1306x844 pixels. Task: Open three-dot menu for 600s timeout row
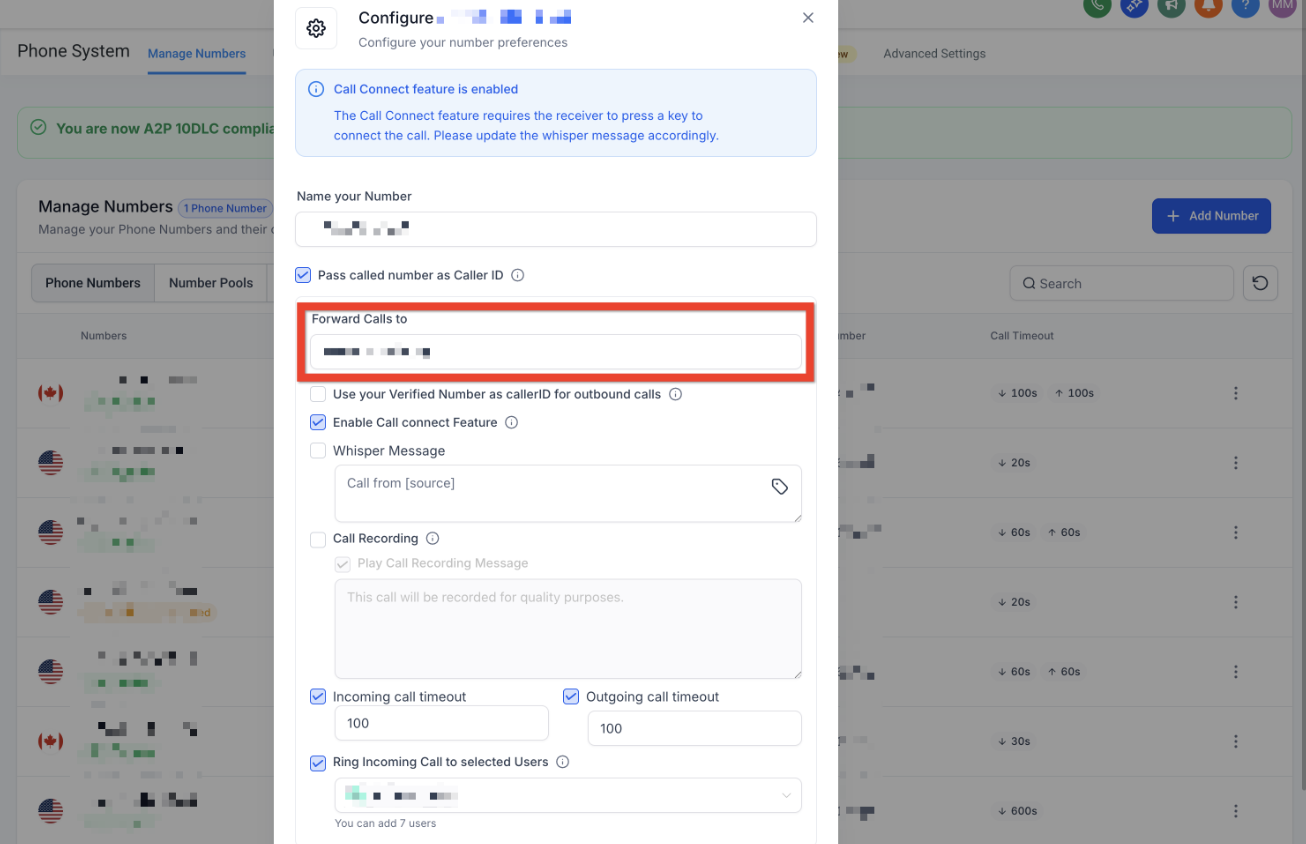point(1236,811)
